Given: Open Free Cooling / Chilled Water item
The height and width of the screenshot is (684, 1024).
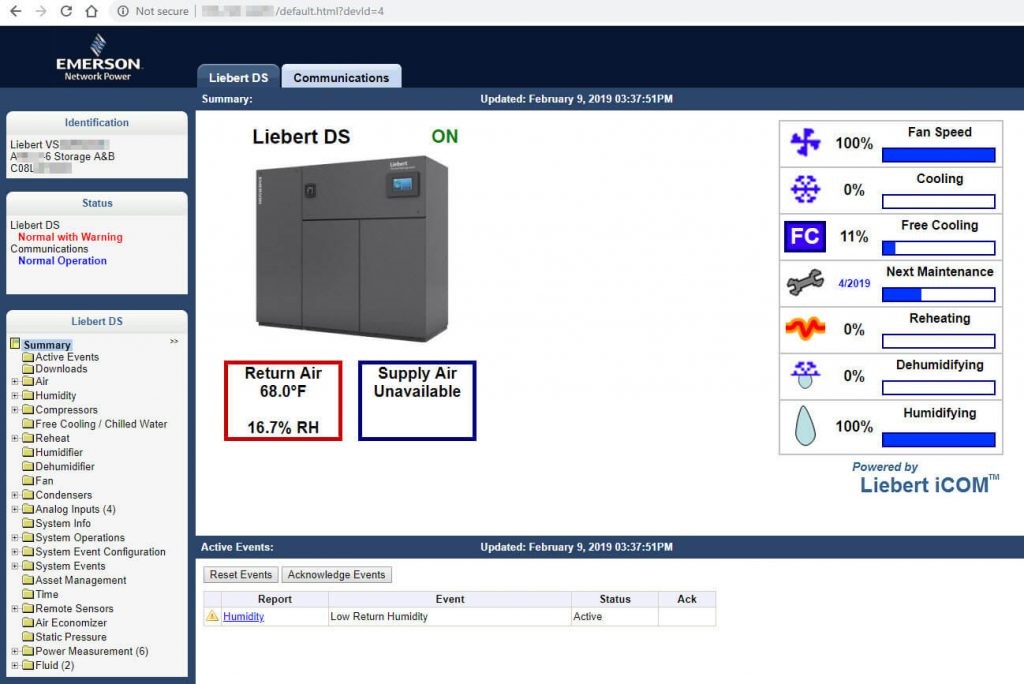Looking at the screenshot, I should (x=101, y=424).
